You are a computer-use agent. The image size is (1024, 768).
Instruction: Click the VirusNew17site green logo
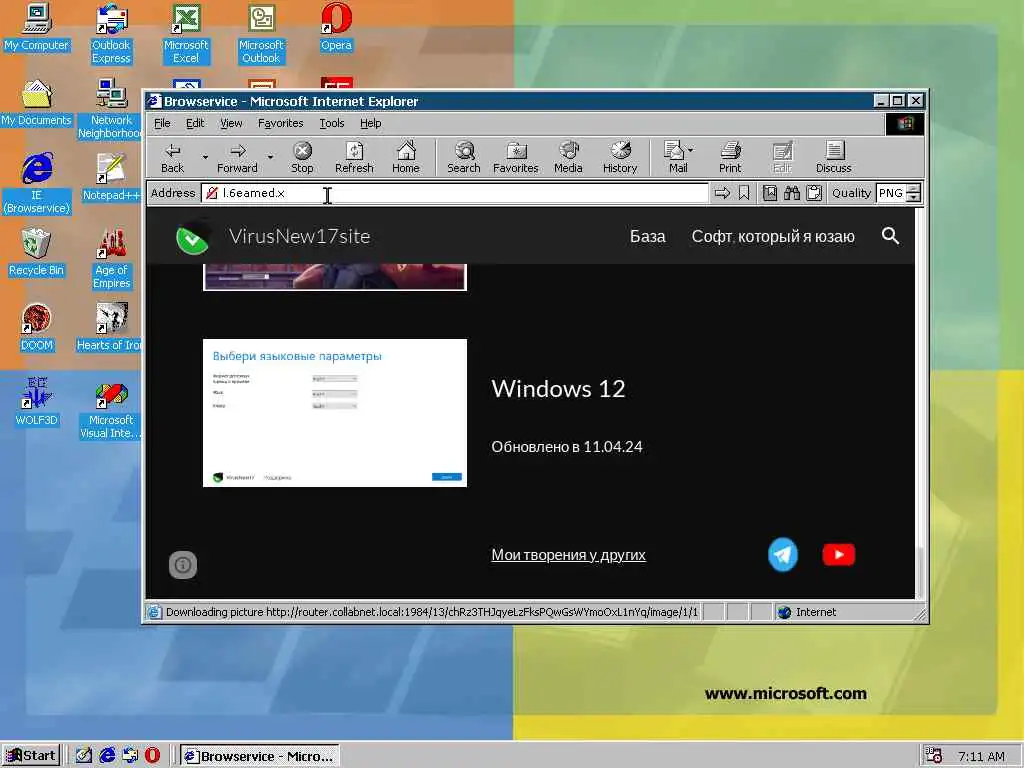tap(193, 238)
